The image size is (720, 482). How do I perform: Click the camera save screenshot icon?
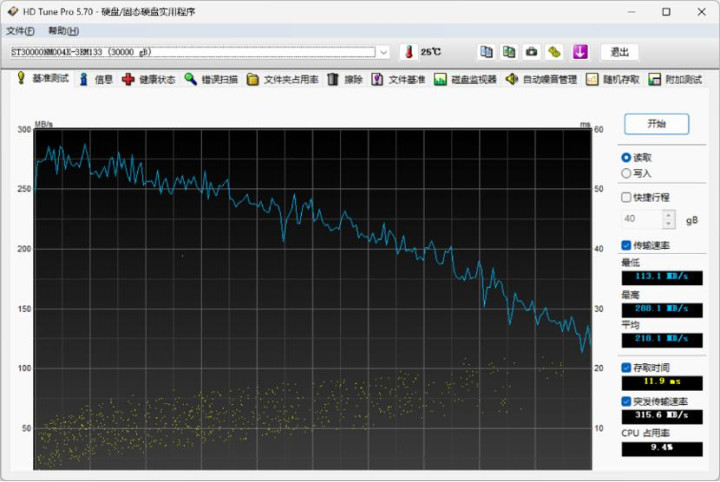coord(532,52)
